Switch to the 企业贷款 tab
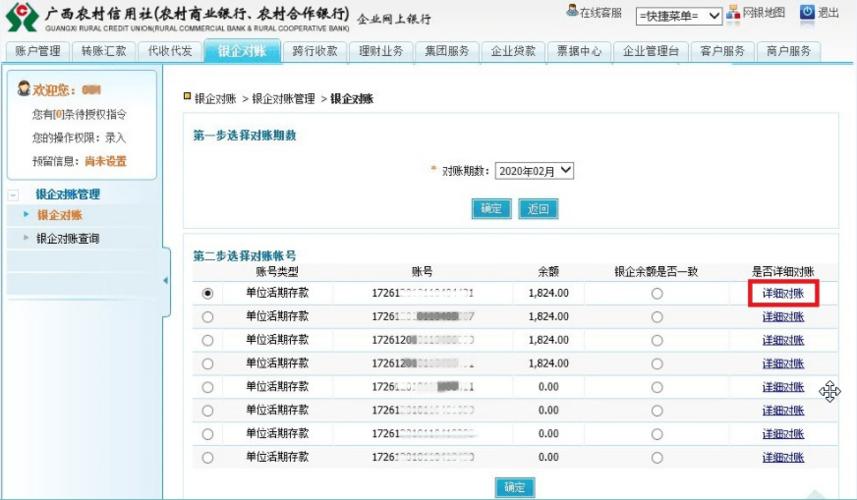This screenshot has height=500, width=857. pos(513,51)
